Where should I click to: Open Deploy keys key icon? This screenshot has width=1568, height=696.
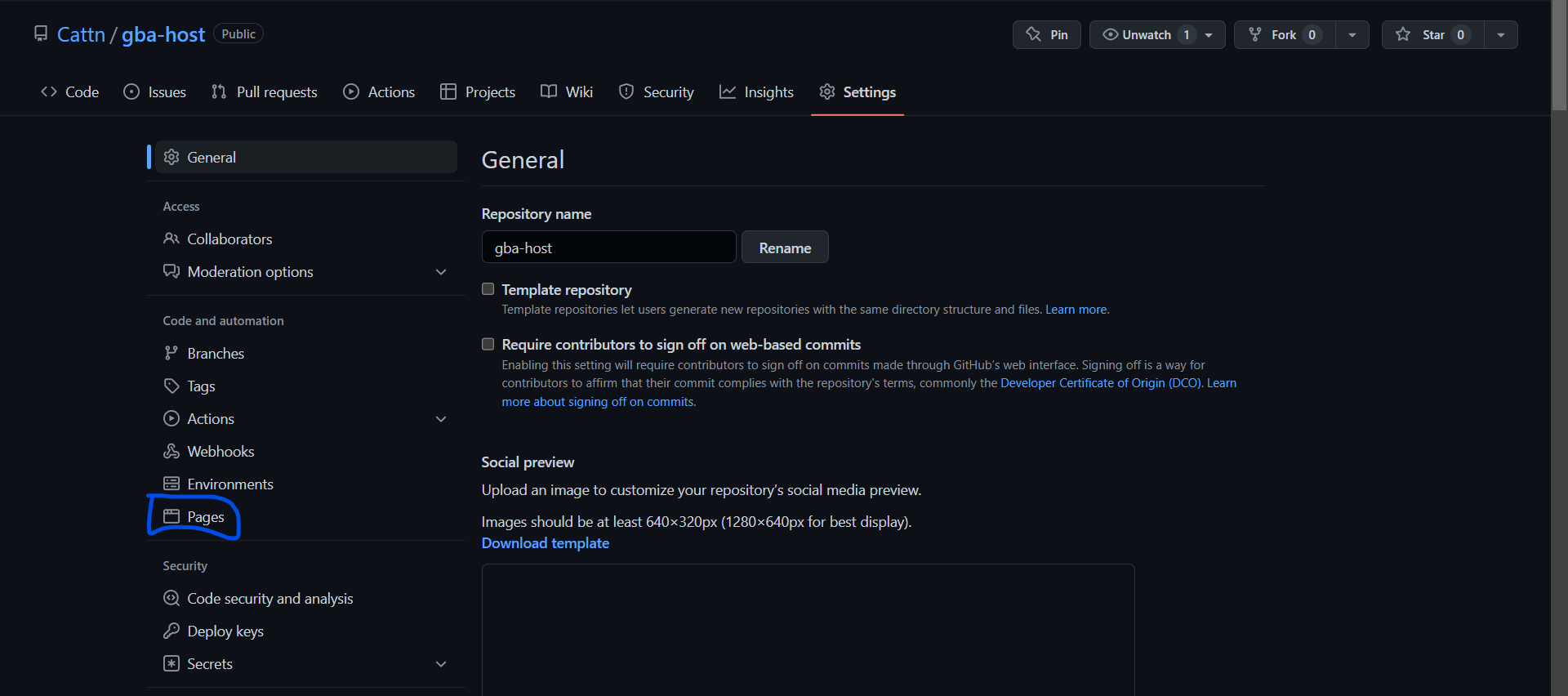click(x=171, y=631)
